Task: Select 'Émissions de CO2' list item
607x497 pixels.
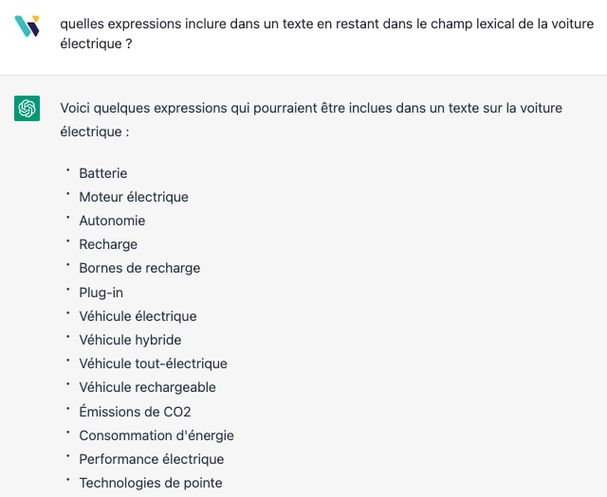Action: pyautogui.click(x=135, y=411)
